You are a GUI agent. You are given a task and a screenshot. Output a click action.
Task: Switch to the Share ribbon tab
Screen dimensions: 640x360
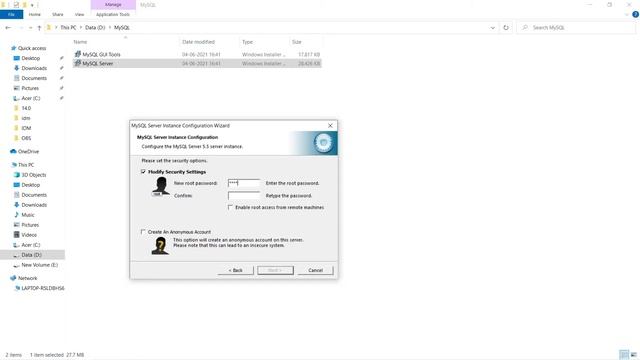point(58,14)
